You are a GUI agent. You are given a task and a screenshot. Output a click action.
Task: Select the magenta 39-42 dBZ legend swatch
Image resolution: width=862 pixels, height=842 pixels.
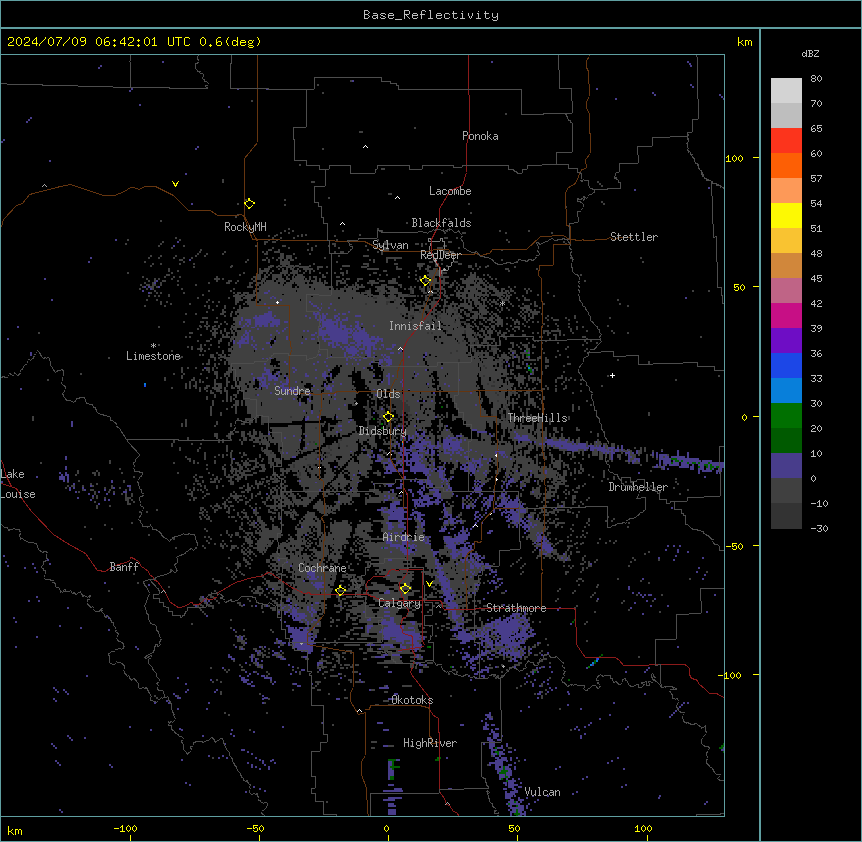click(x=786, y=315)
